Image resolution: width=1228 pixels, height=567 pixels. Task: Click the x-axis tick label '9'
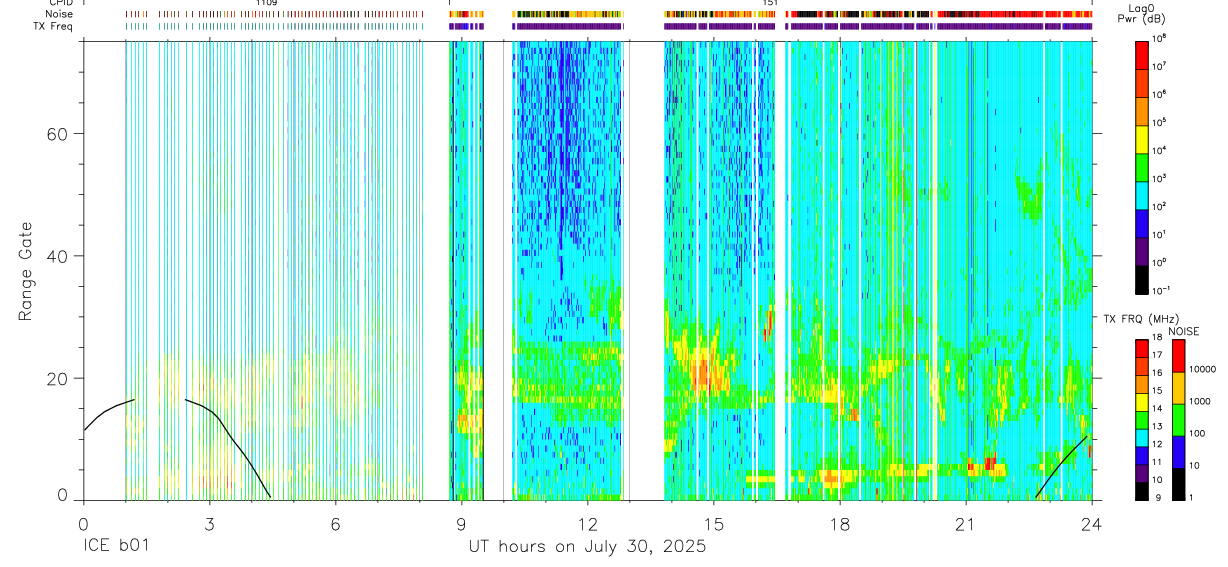[x=461, y=523]
